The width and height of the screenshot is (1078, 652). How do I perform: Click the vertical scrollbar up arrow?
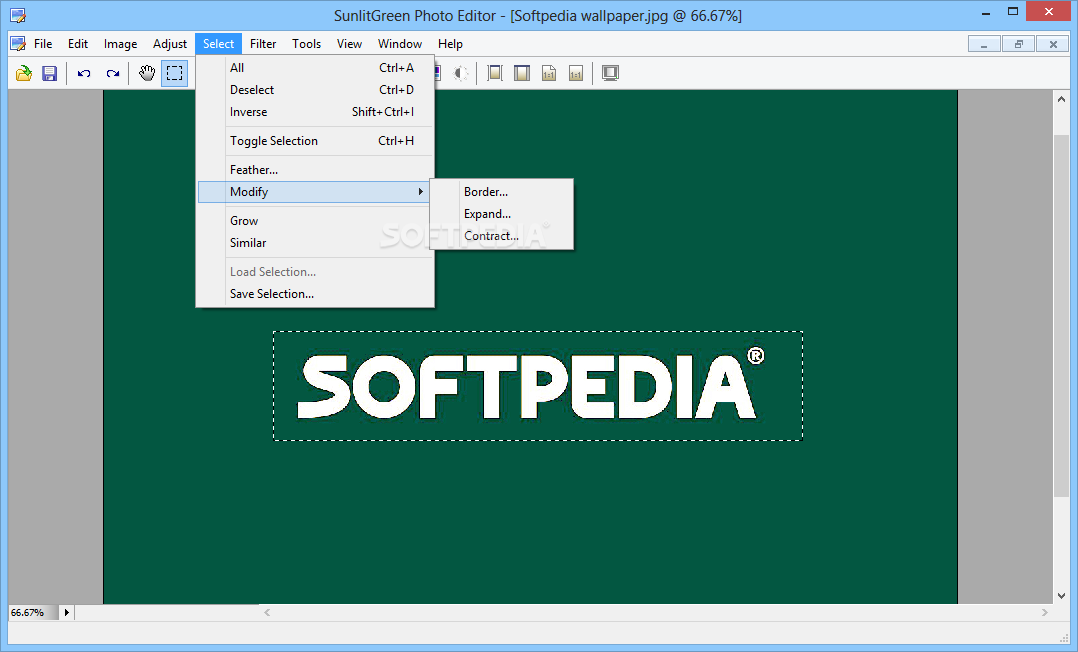point(1062,99)
